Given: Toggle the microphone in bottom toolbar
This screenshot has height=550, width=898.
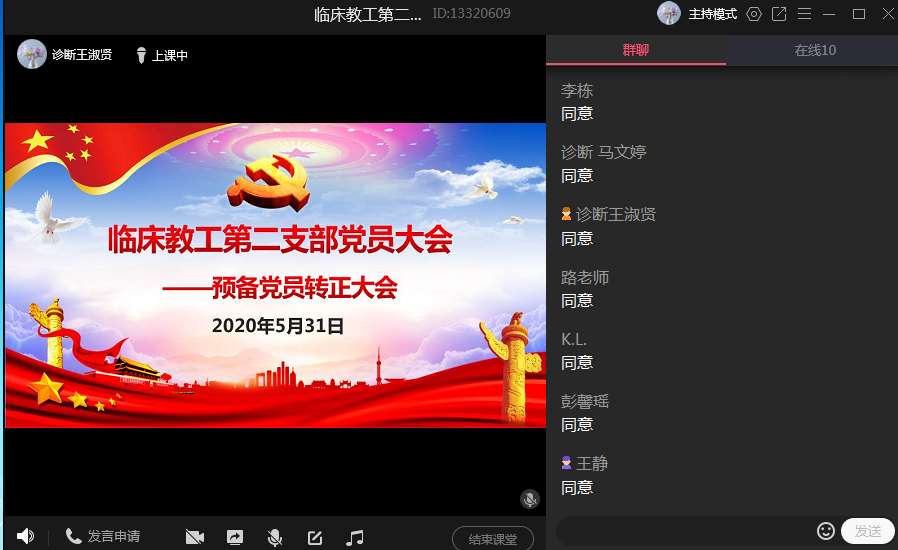Looking at the screenshot, I should click(275, 537).
